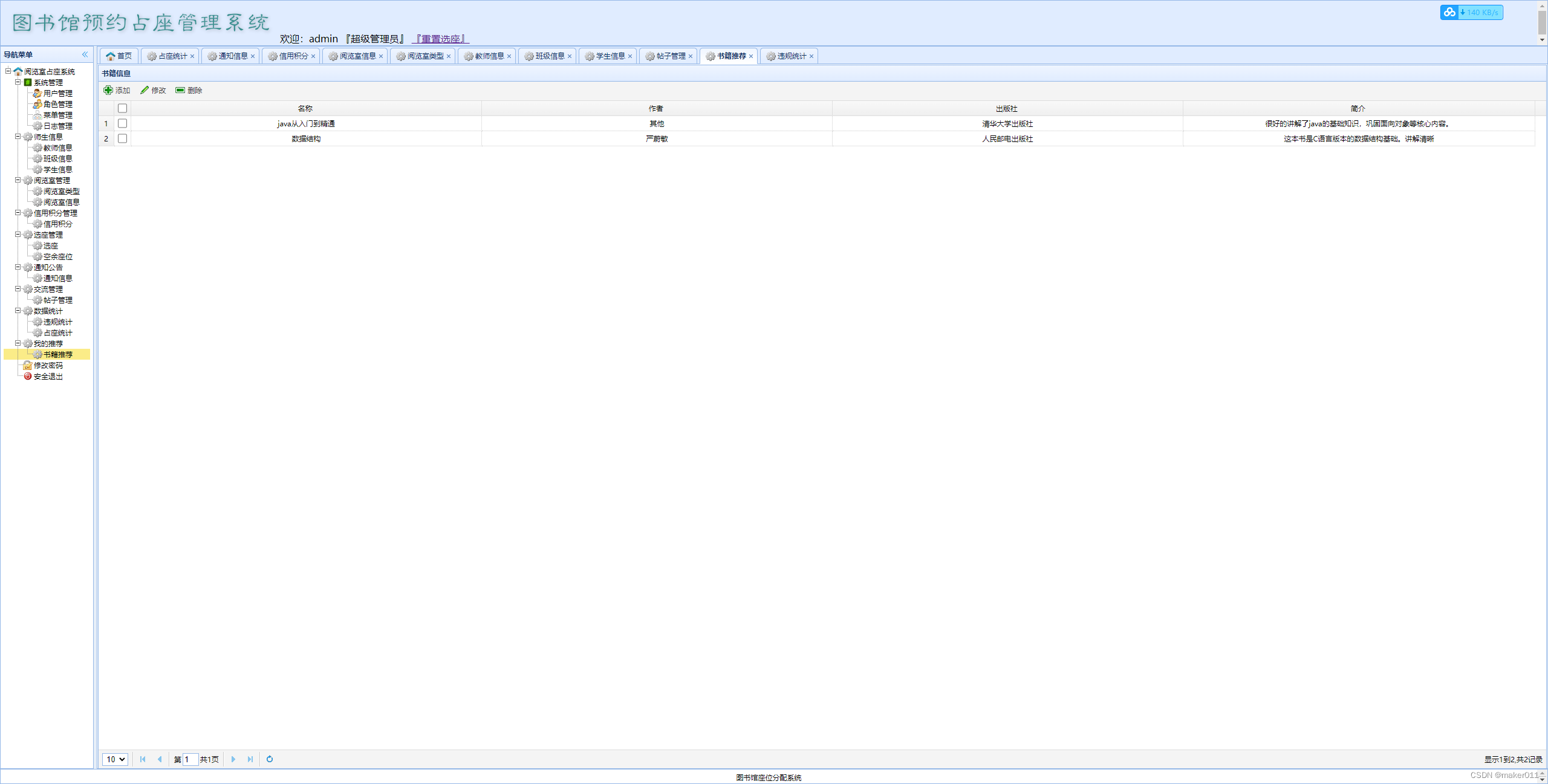Screen dimensions: 1548x784
Task: Switch to the 首页 tab
Action: (x=119, y=56)
